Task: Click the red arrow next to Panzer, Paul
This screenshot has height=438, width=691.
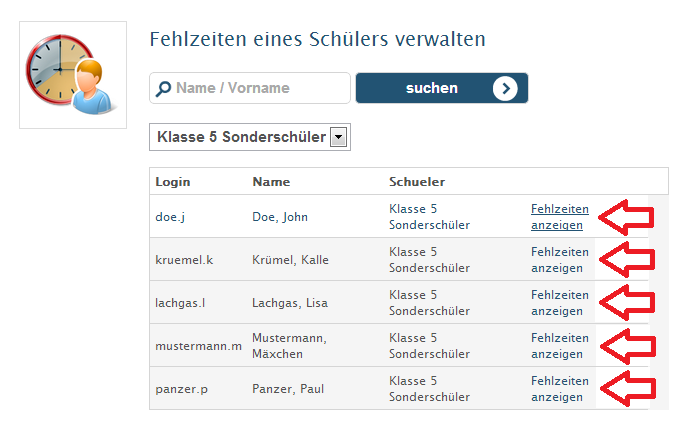Action: coord(628,388)
